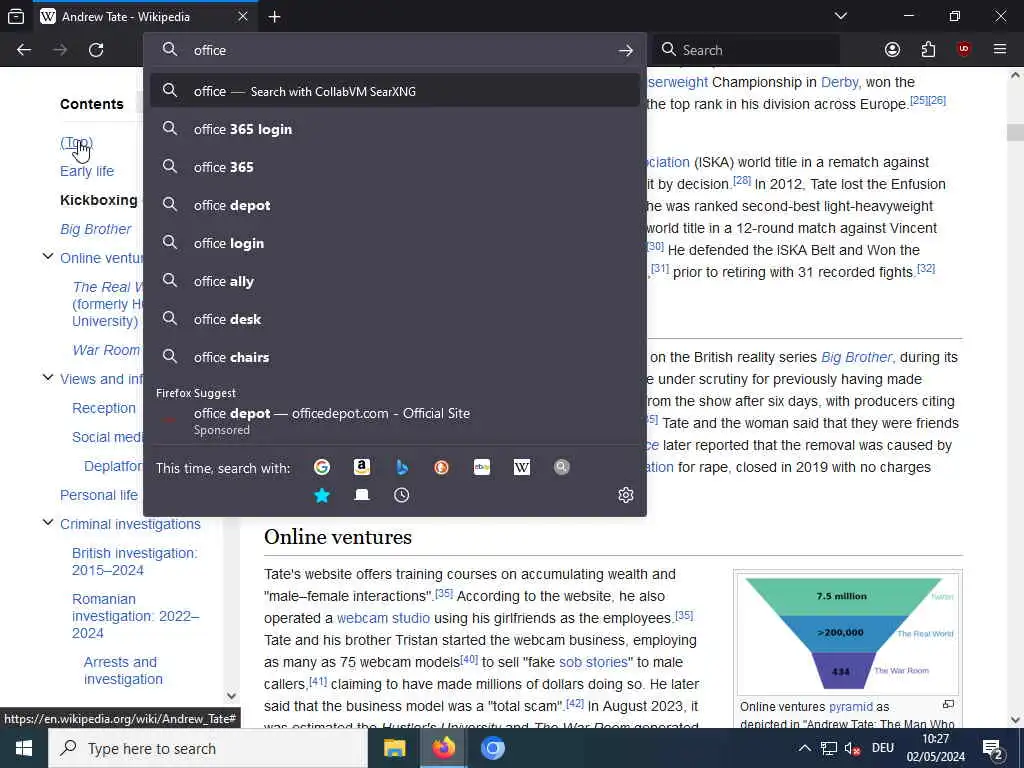Open the Big Brother contents link
The height and width of the screenshot is (768, 1024).
click(95, 229)
